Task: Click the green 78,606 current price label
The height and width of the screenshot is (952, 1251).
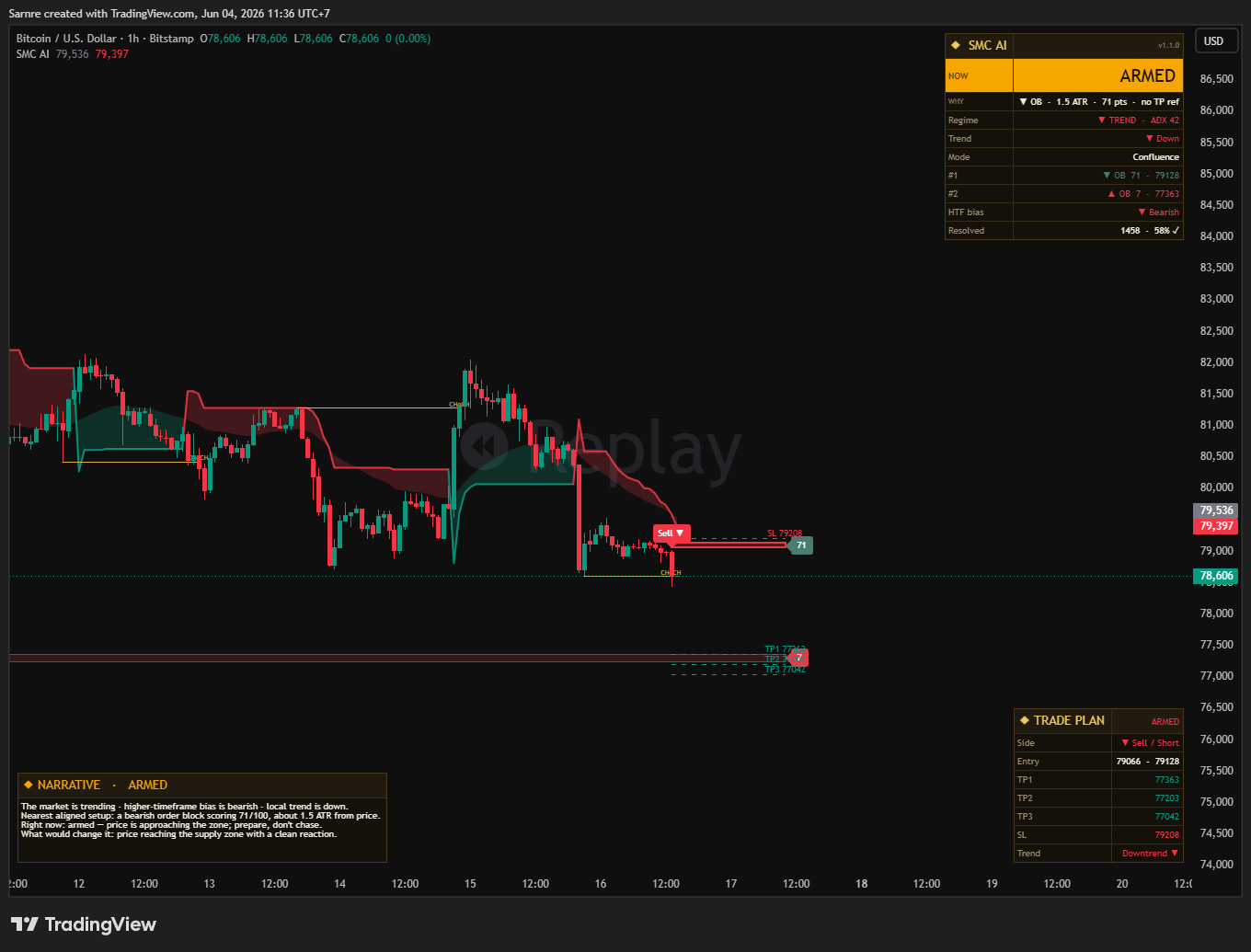Action: pyautogui.click(x=1216, y=576)
